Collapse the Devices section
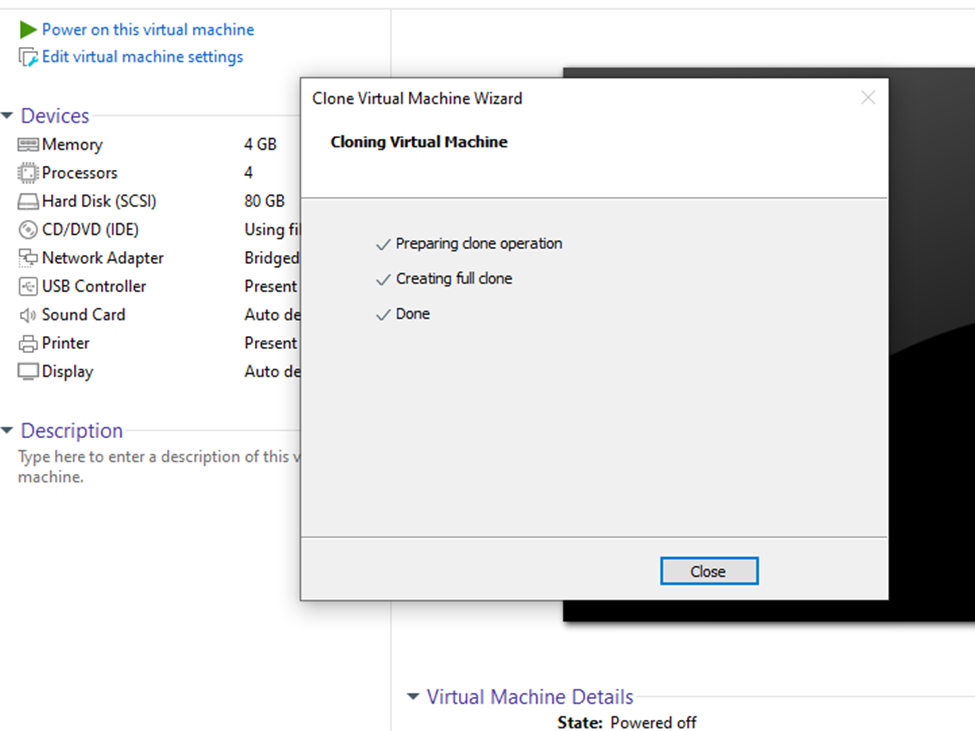Image resolution: width=975 pixels, height=731 pixels. pyautogui.click(x=8, y=116)
